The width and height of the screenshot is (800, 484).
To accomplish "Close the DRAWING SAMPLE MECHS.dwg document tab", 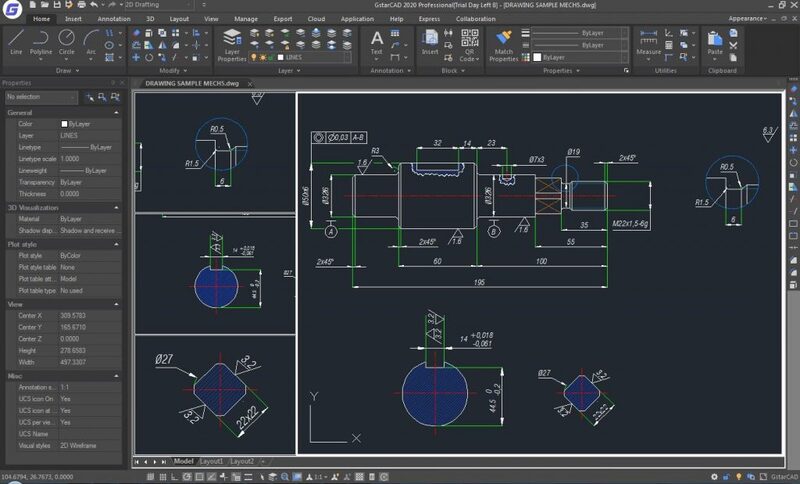I will pos(249,83).
